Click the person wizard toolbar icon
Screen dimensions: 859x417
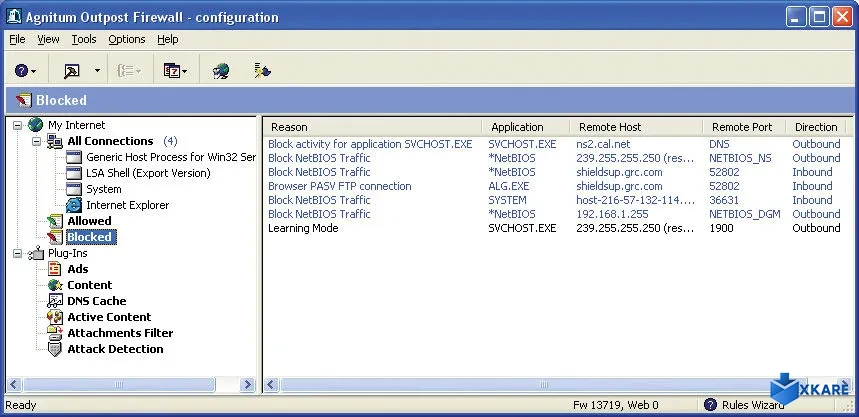click(262, 71)
